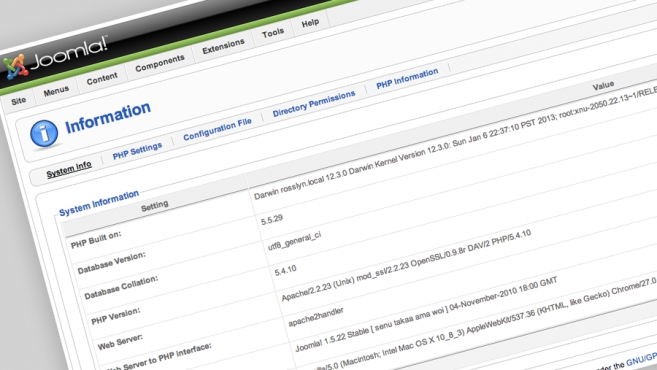Viewport: 657px width, 370px height.
Task: Open the Tools menu
Action: [x=273, y=33]
